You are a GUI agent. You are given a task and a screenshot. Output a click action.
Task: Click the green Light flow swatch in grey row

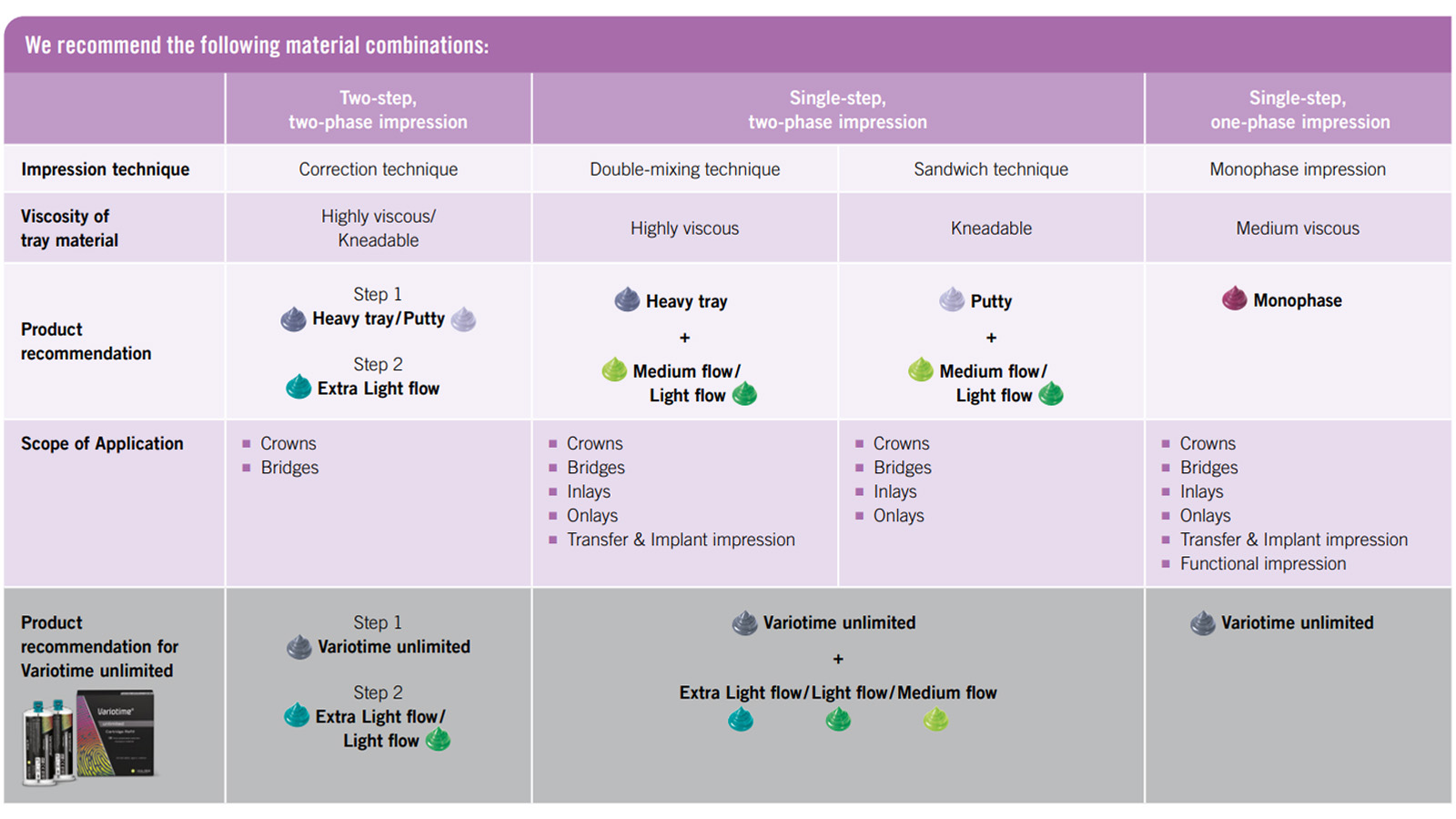[838, 721]
